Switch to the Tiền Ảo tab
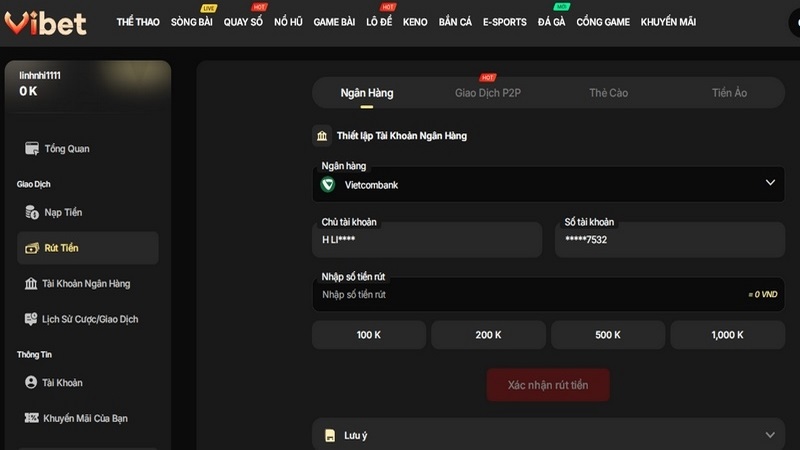 point(730,93)
